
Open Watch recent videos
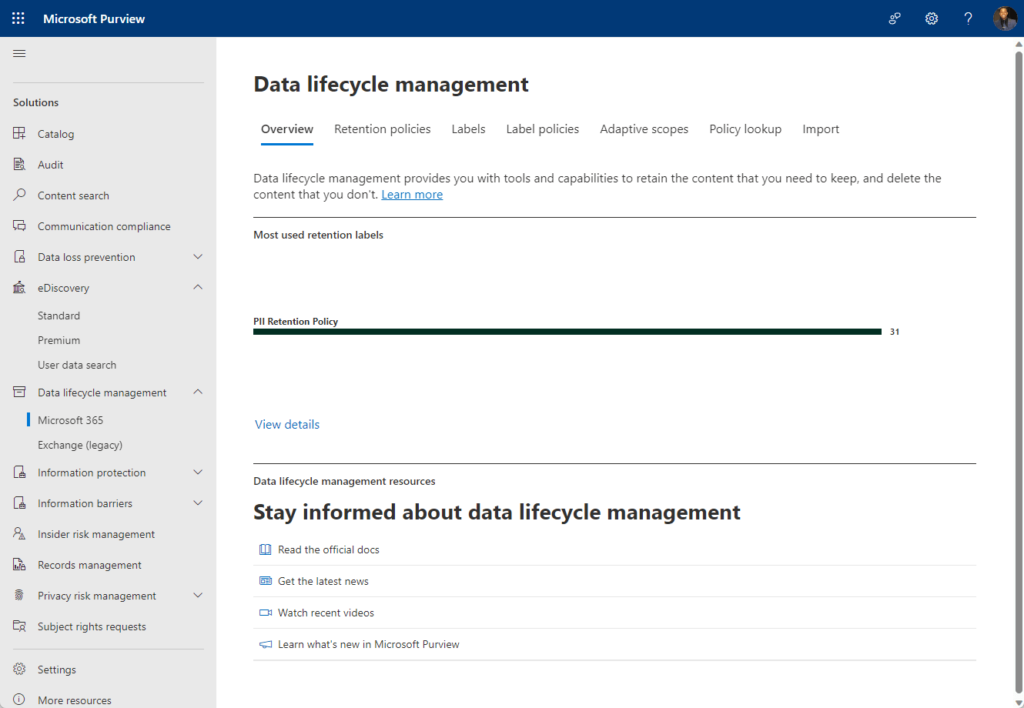point(326,613)
